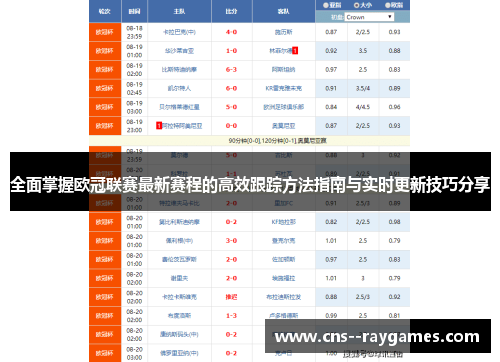The height and width of the screenshot is (362, 500).
Task: Open the Crown company dropdown
Action: pos(369,17)
